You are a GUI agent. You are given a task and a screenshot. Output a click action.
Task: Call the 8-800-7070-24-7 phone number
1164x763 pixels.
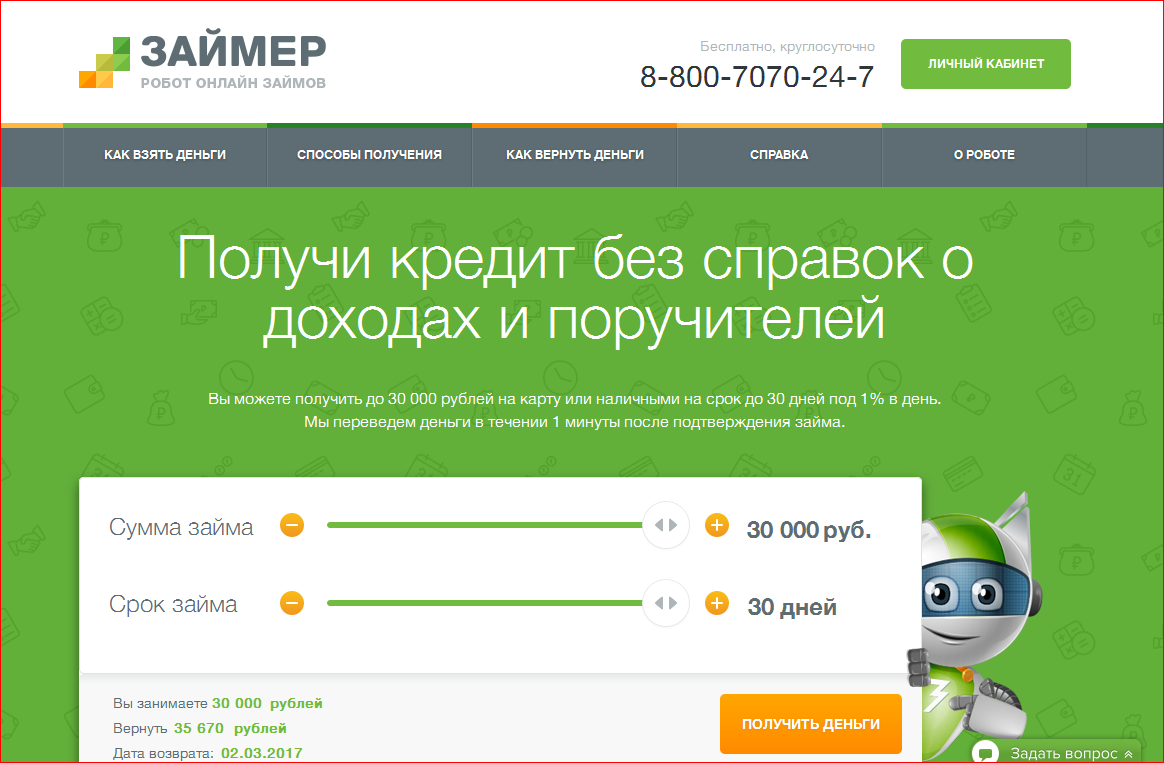pyautogui.click(x=757, y=77)
